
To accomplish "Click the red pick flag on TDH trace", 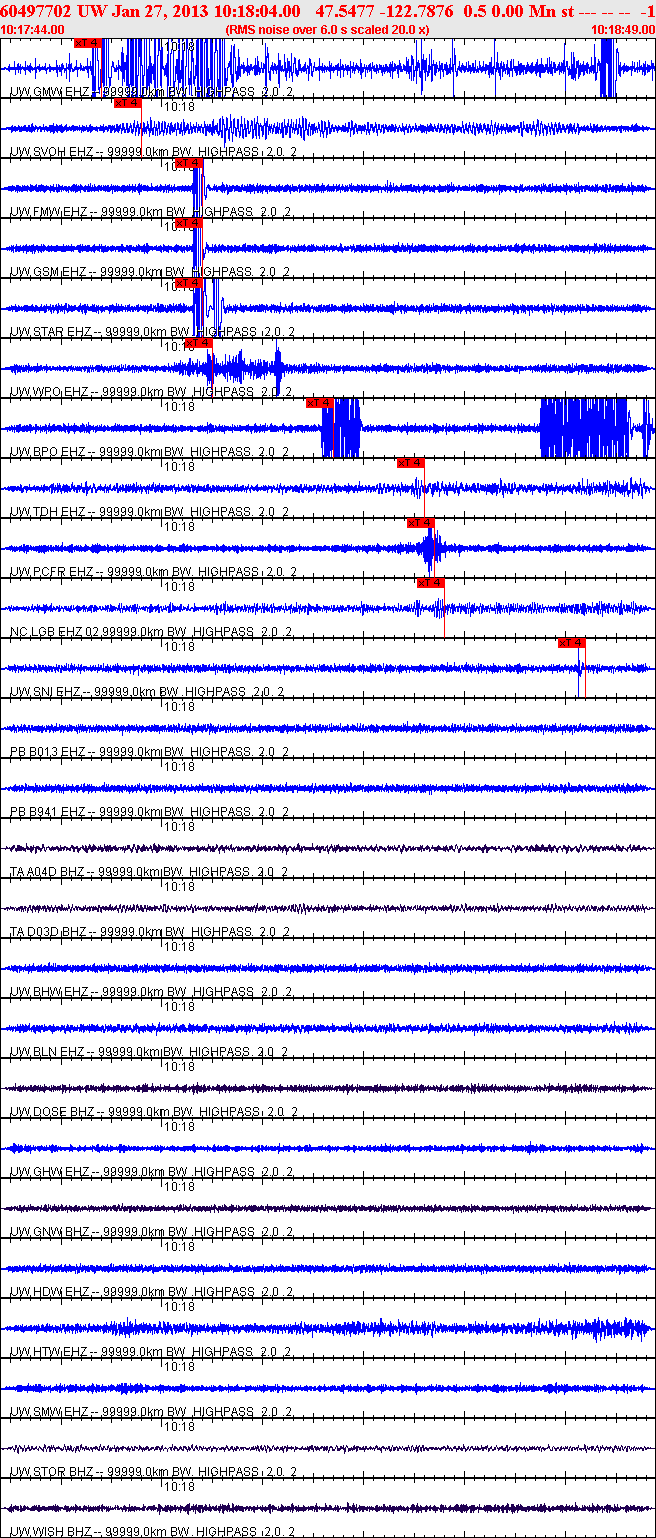I will coord(411,462).
